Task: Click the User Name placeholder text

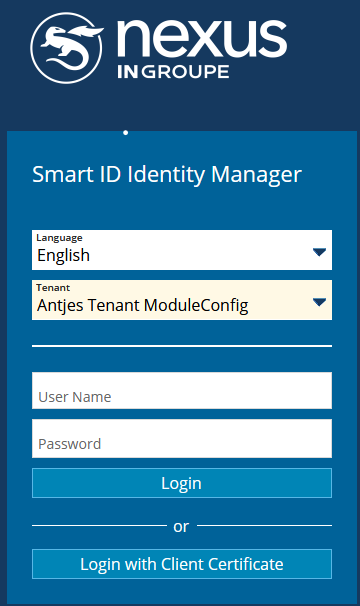Action: coord(75,397)
